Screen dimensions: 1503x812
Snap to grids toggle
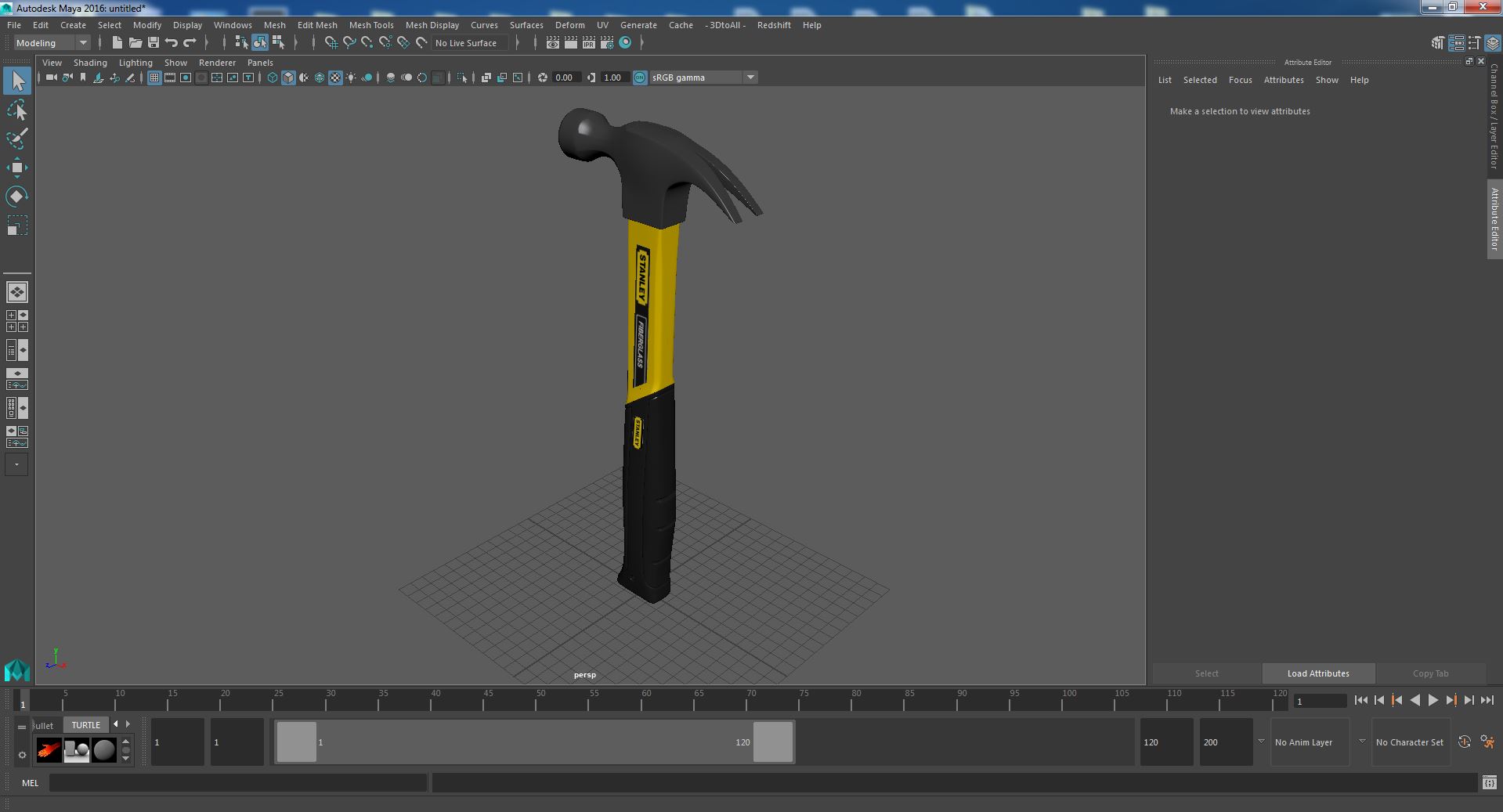coord(331,43)
